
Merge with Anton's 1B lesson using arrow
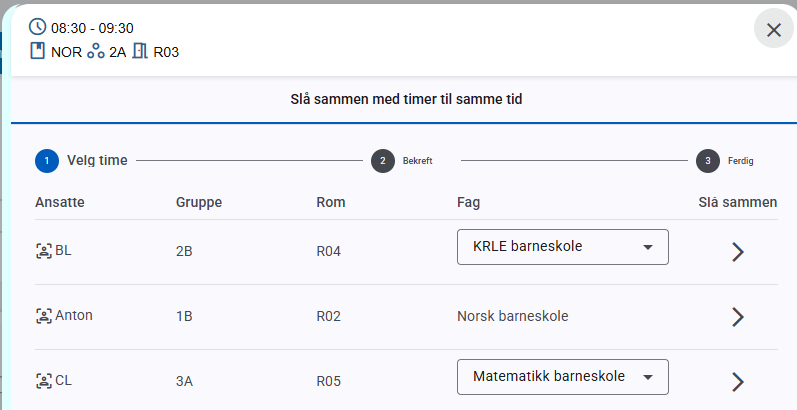(x=738, y=317)
